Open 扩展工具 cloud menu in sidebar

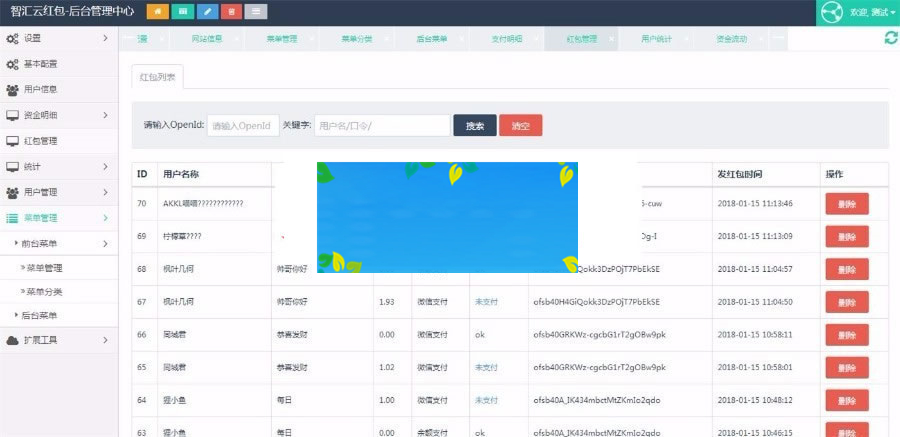point(60,340)
